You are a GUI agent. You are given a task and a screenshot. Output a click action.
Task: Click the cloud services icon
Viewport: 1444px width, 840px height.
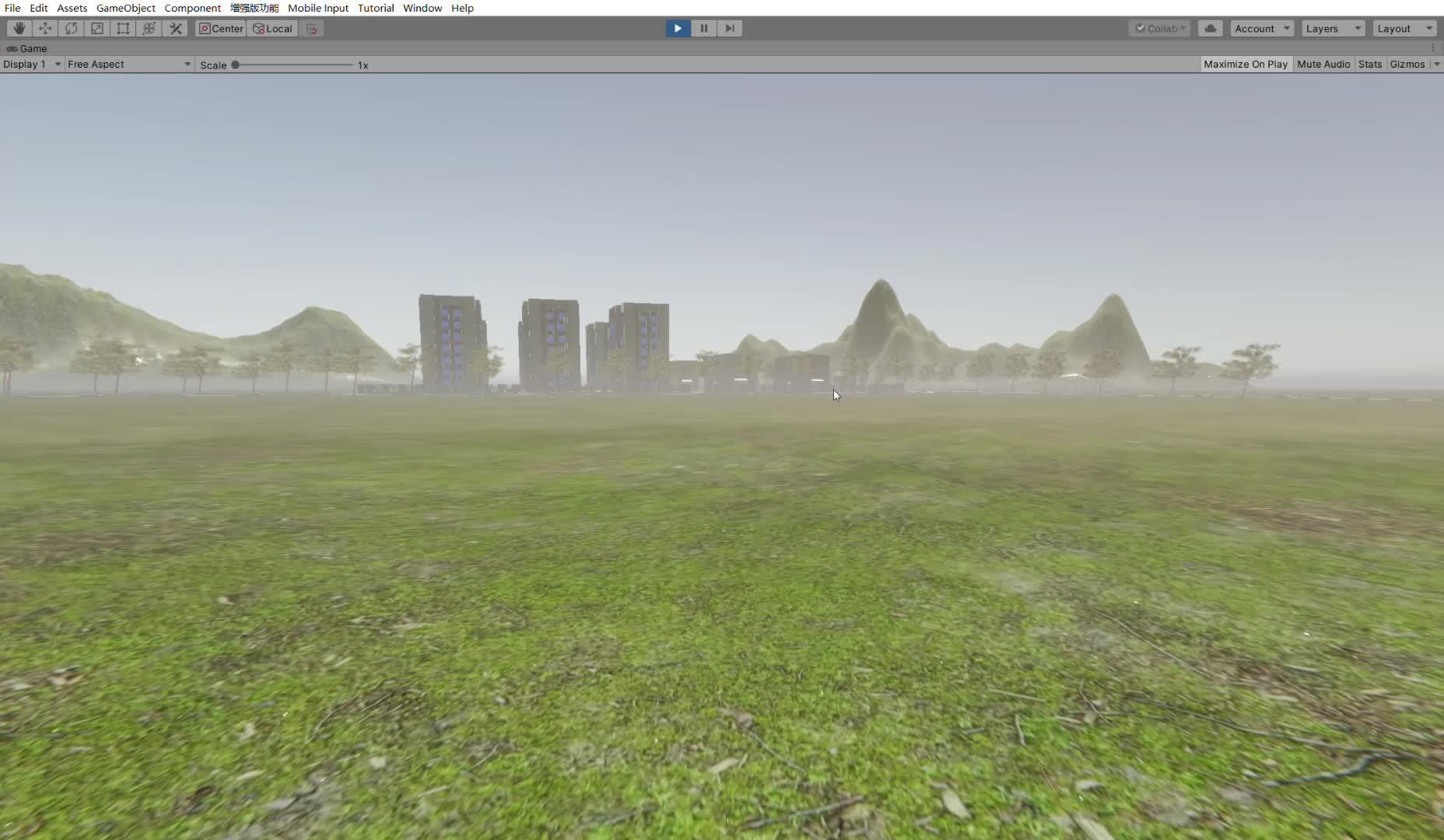(1210, 29)
